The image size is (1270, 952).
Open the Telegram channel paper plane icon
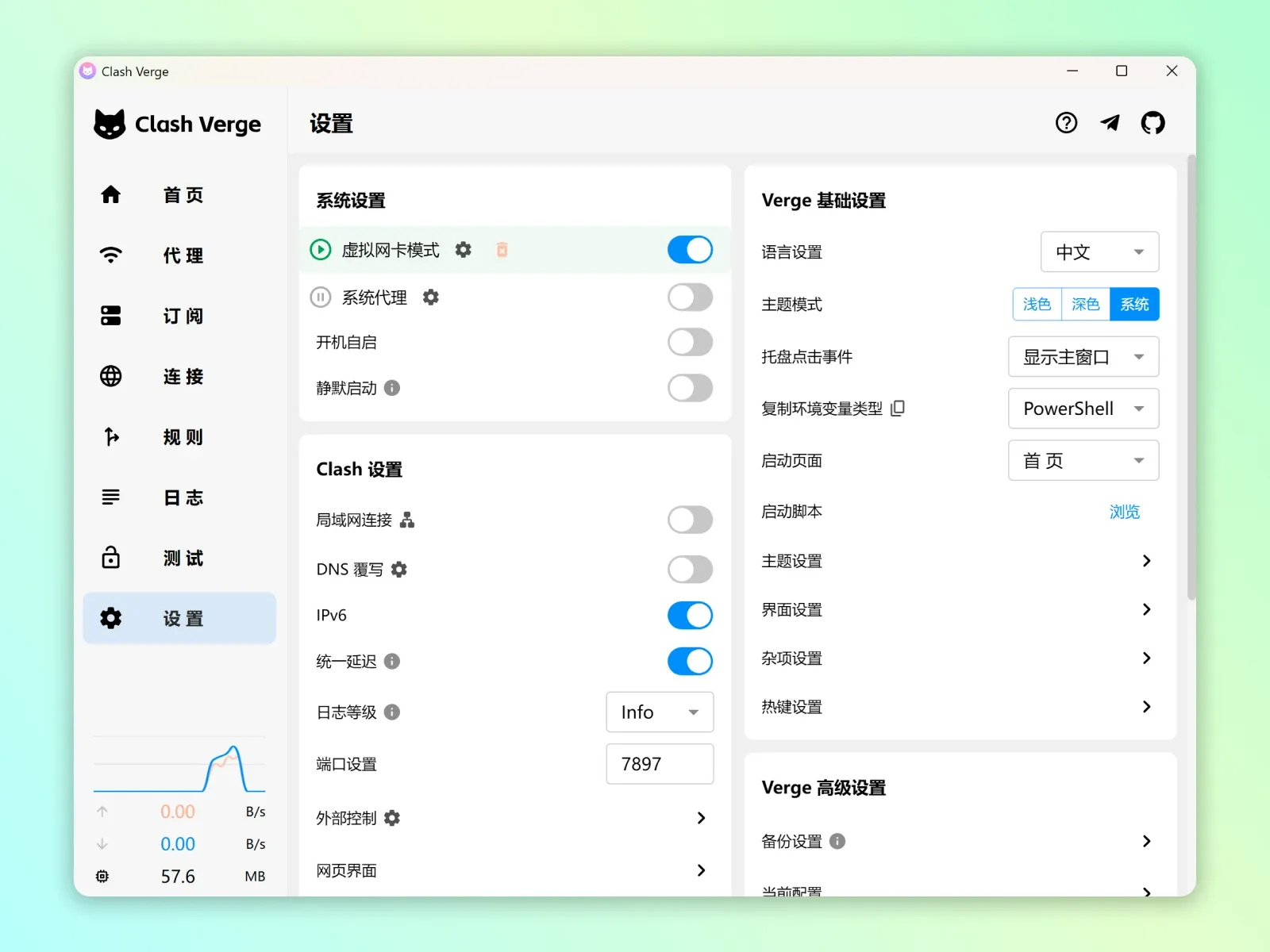(1110, 123)
